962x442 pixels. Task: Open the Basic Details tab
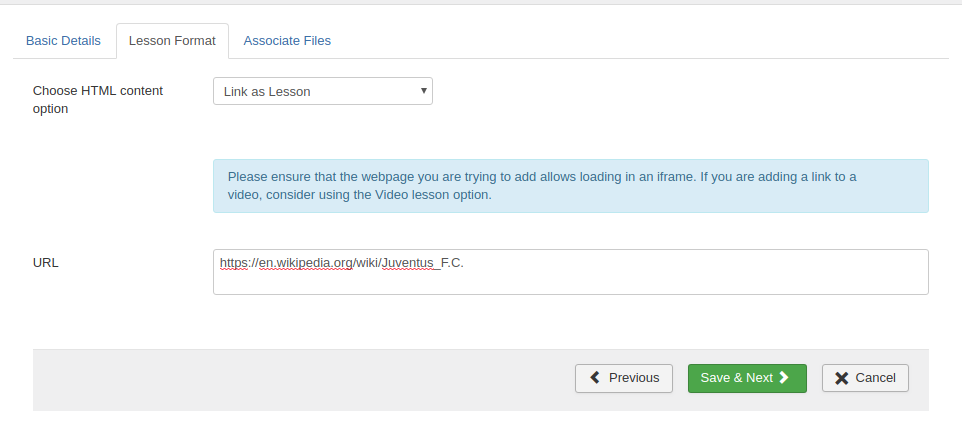click(x=63, y=41)
